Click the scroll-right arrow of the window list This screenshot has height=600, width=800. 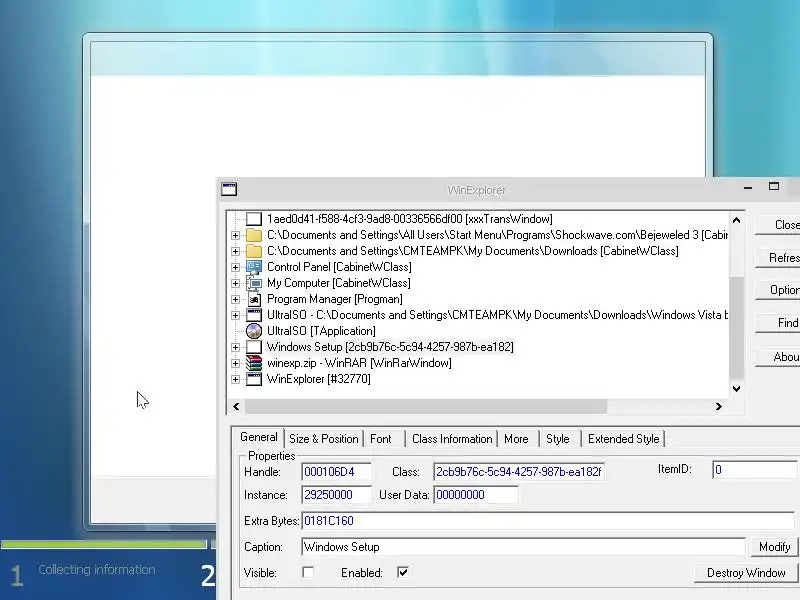(719, 407)
